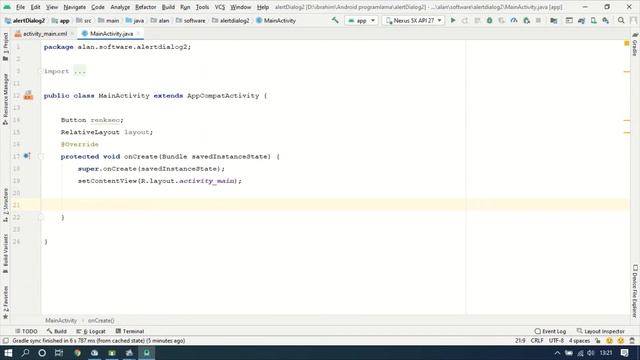Viewport: 640px width, 360px height.
Task: Click Attach debugger to Android process icon
Action: [x=527, y=20]
